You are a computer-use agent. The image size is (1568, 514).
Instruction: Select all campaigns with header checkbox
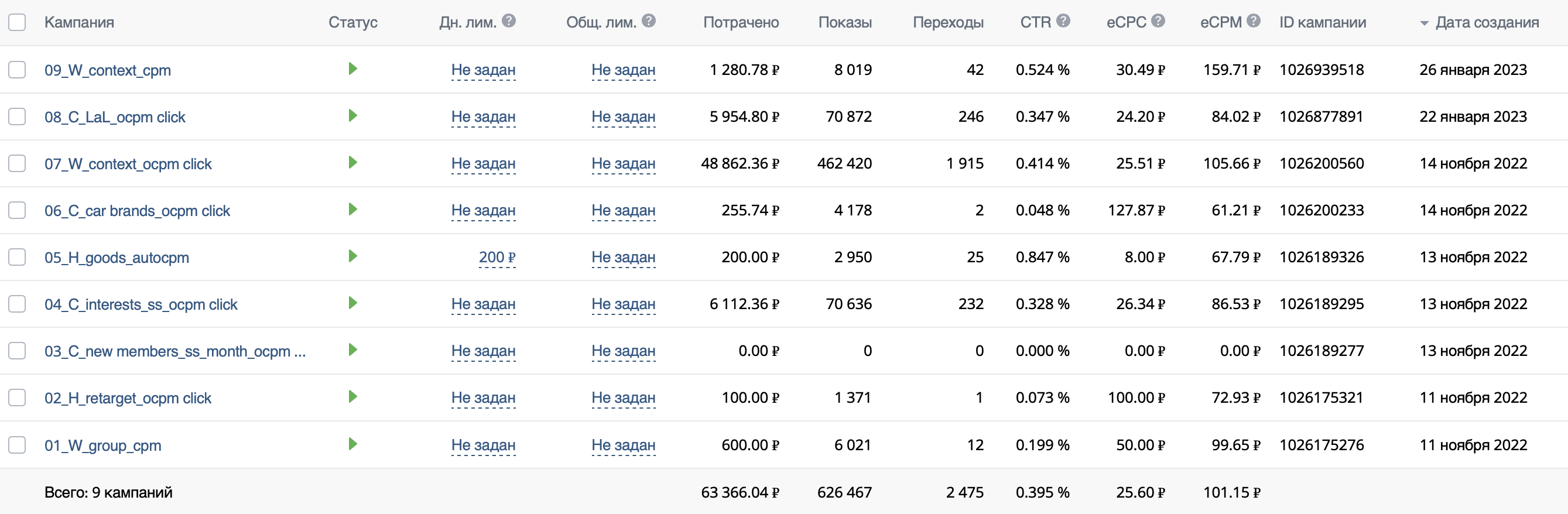[17, 22]
